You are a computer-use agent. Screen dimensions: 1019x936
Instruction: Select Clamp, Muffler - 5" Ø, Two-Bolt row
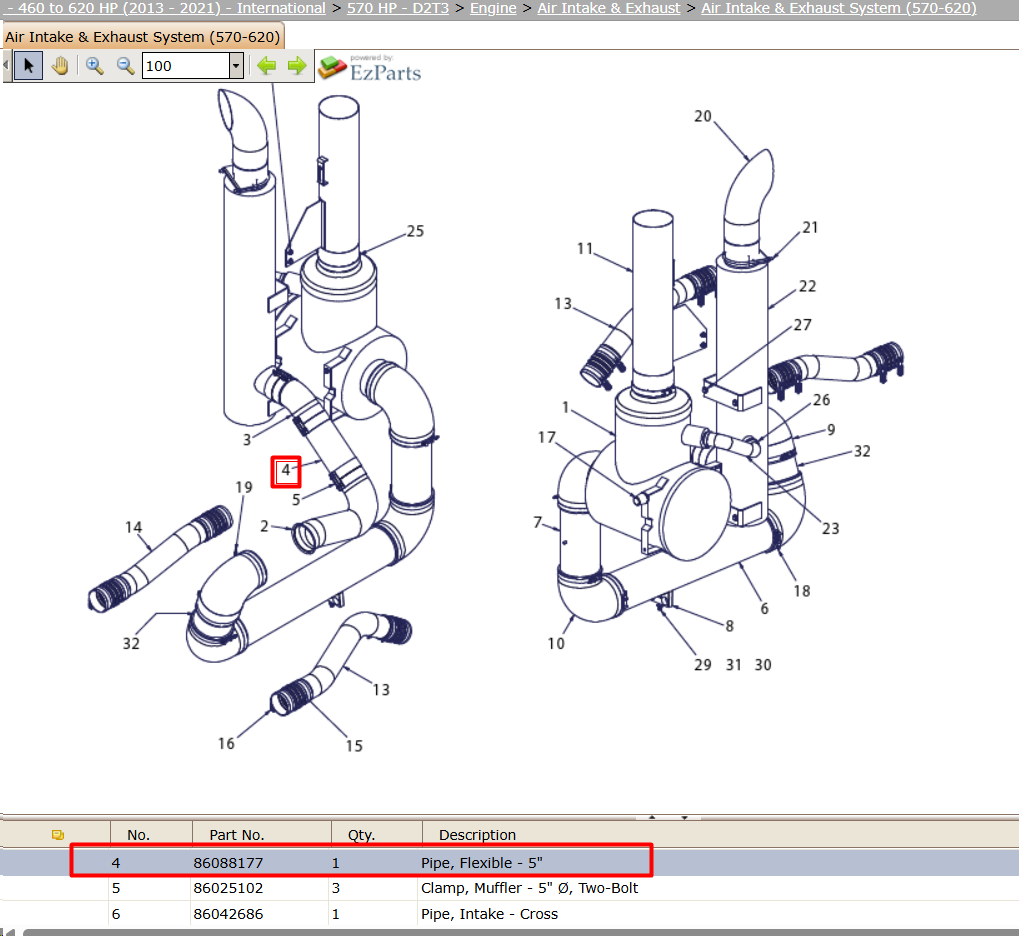510,888
